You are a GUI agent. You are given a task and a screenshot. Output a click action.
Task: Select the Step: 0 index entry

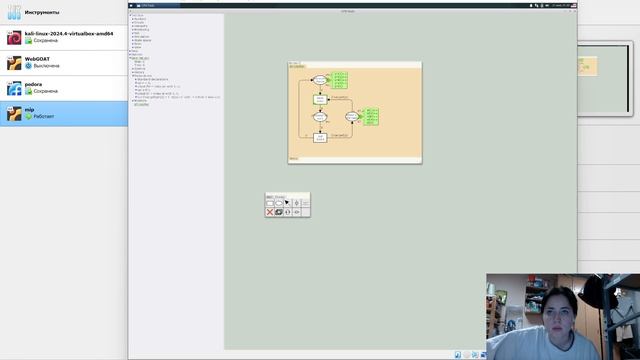click(x=139, y=62)
